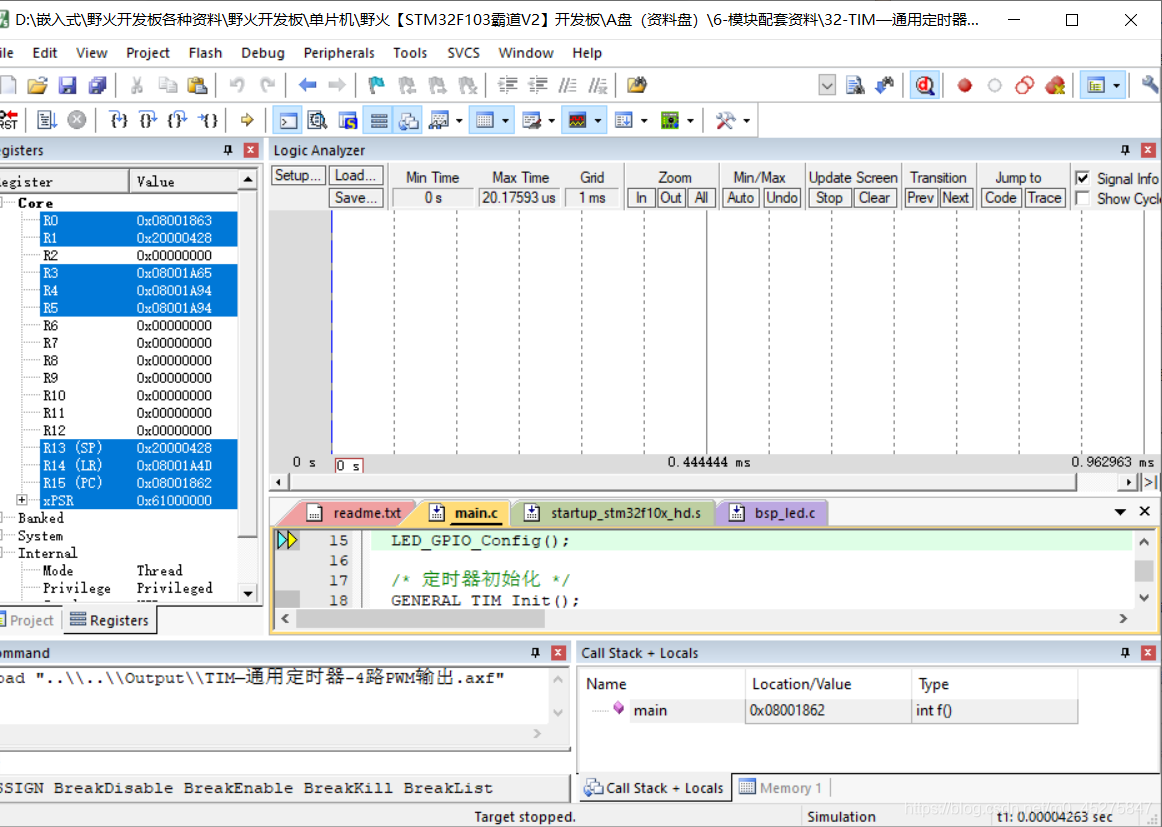Pin the Registers panel
This screenshot has width=1162, height=827.
(228, 150)
